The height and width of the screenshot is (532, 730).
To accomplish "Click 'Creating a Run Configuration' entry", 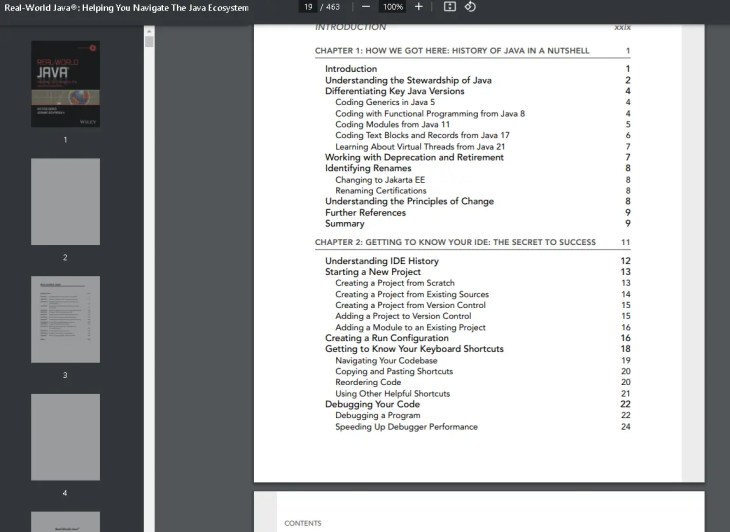I will (387, 338).
